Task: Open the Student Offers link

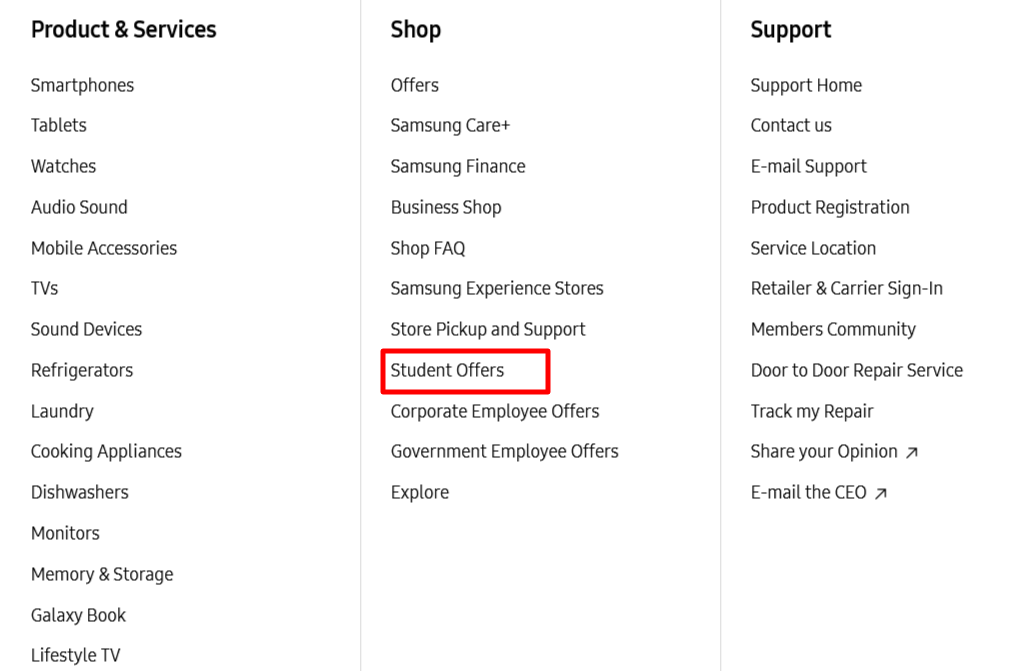Action: pyautogui.click(x=447, y=370)
